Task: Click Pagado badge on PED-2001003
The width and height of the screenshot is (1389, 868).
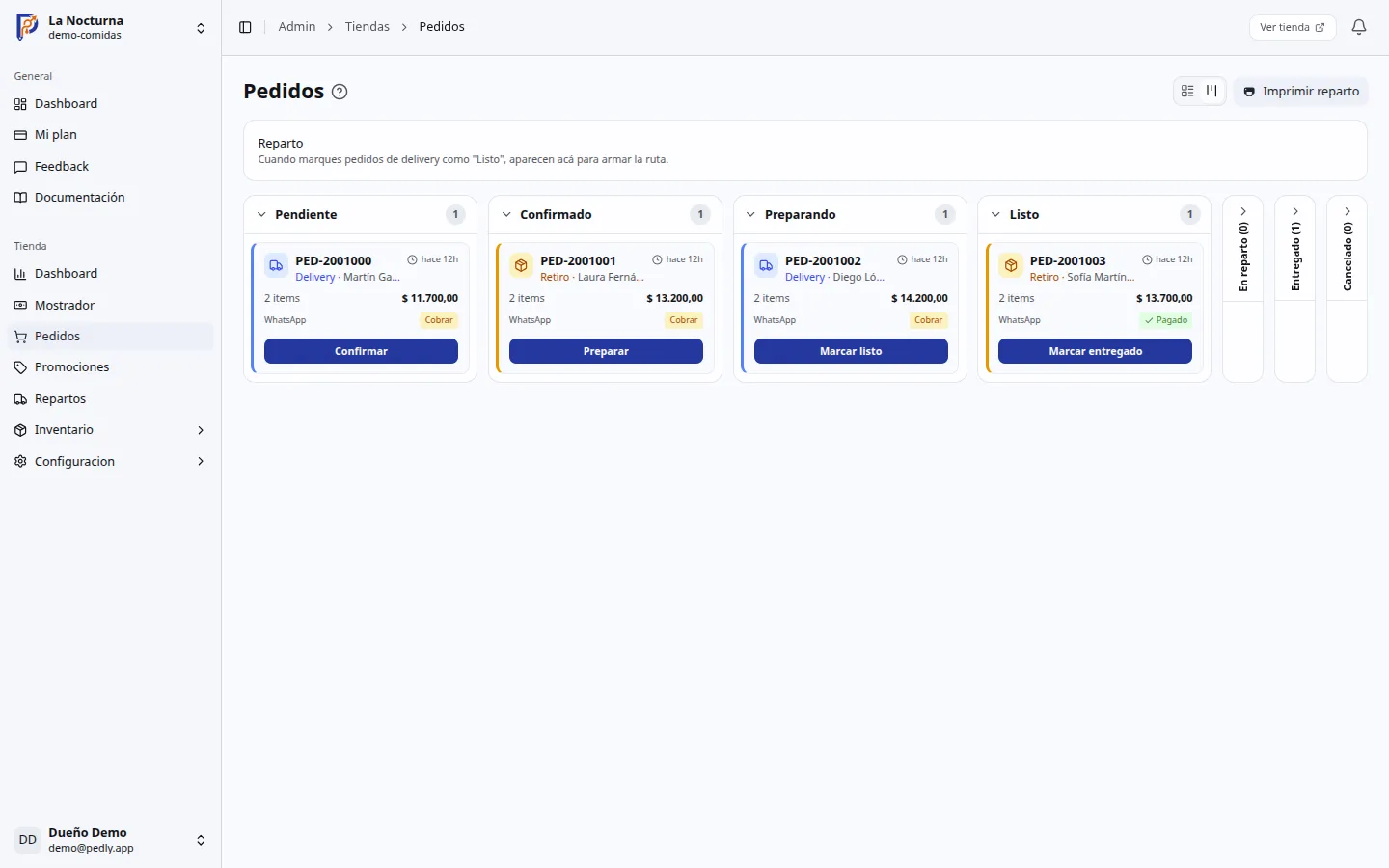Action: [x=1166, y=320]
